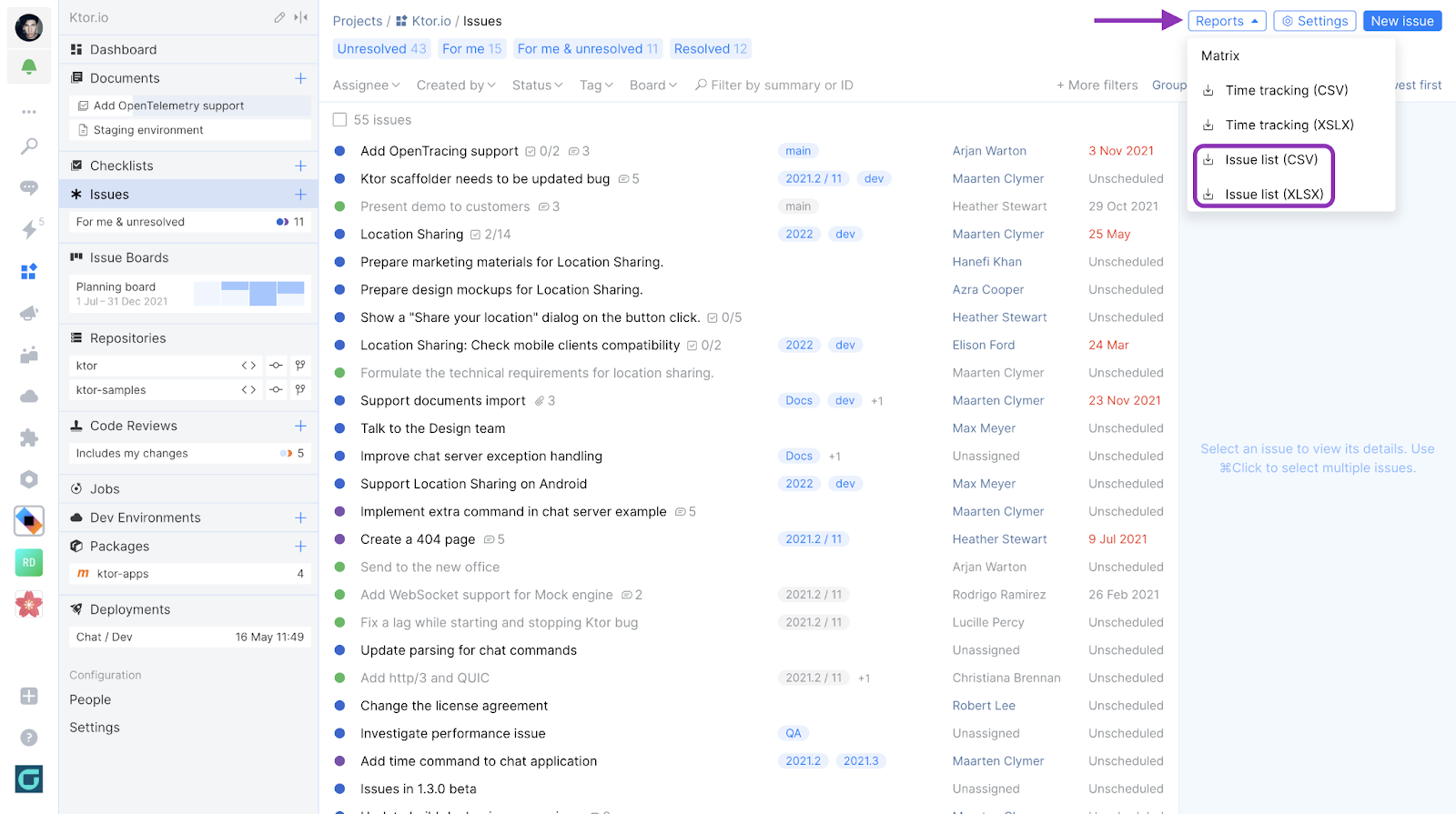Click the plus add icon in the left rail
1456x814 pixels.
(x=29, y=696)
